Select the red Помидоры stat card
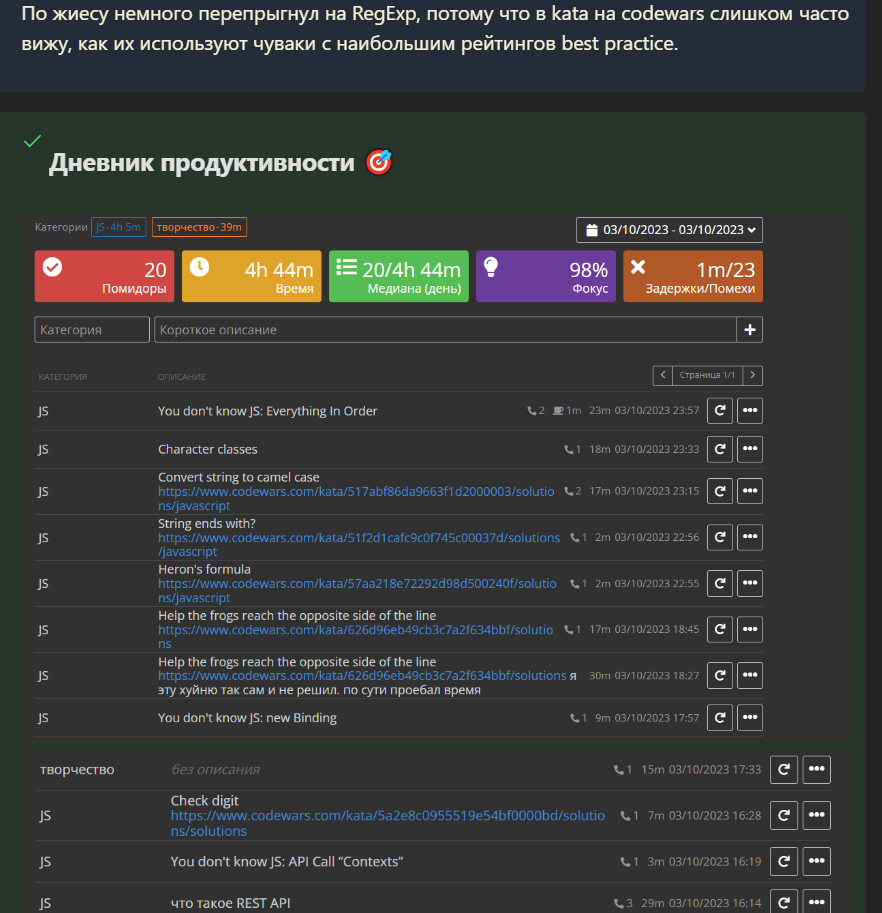882x913 pixels. click(x=104, y=276)
